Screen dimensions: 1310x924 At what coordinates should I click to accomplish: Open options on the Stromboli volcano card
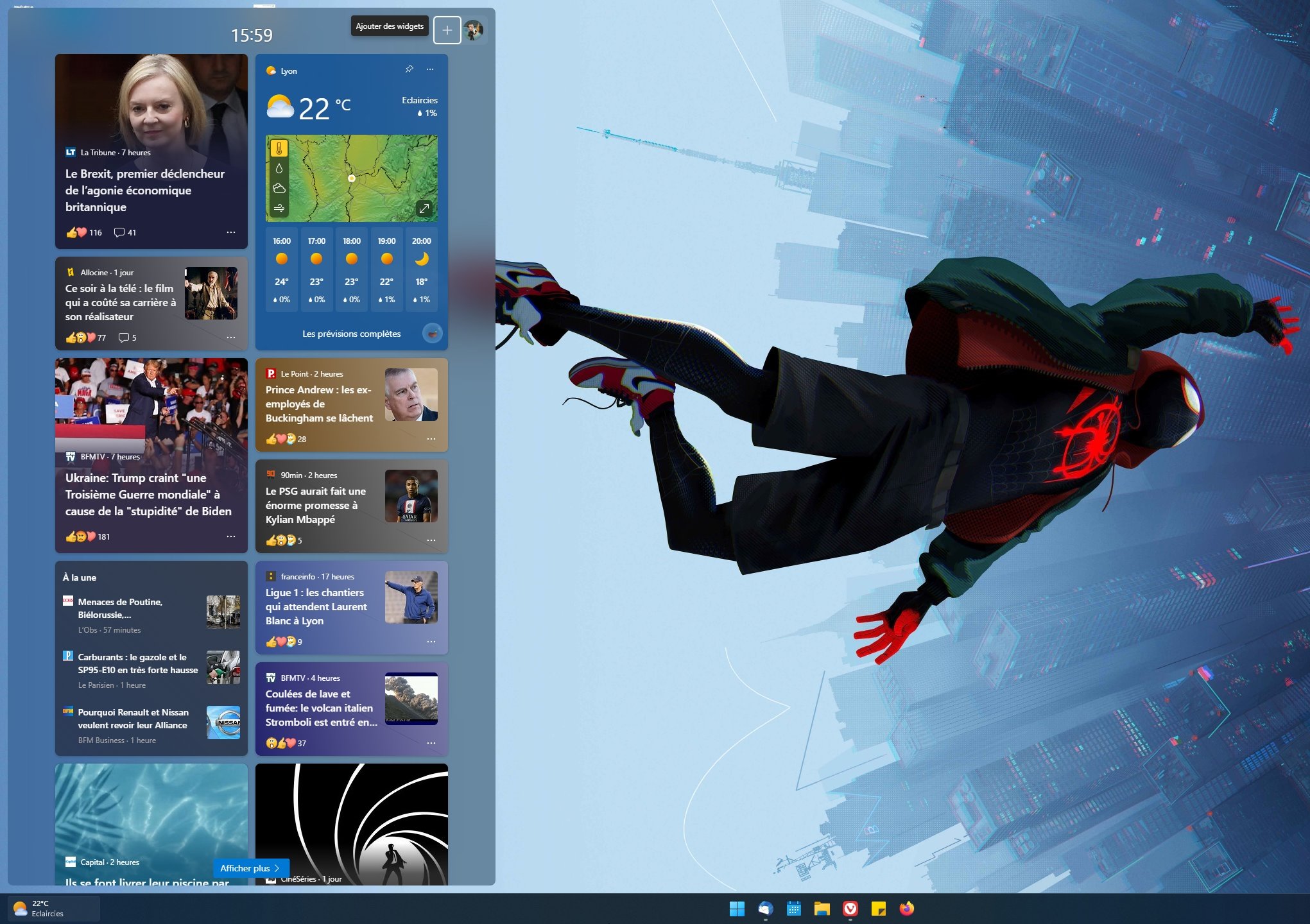click(x=431, y=742)
